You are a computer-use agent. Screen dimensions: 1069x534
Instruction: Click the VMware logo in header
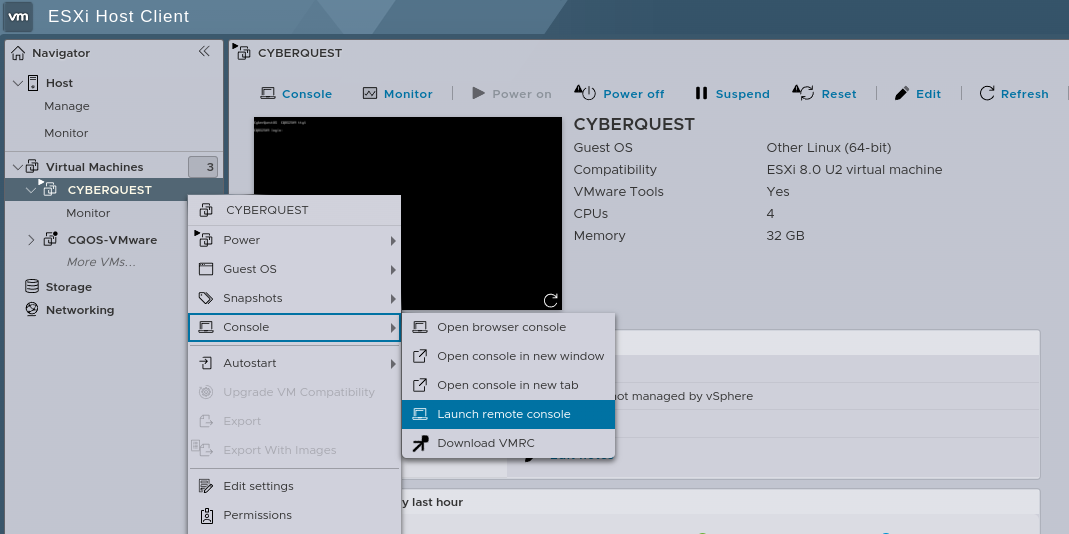click(x=19, y=16)
